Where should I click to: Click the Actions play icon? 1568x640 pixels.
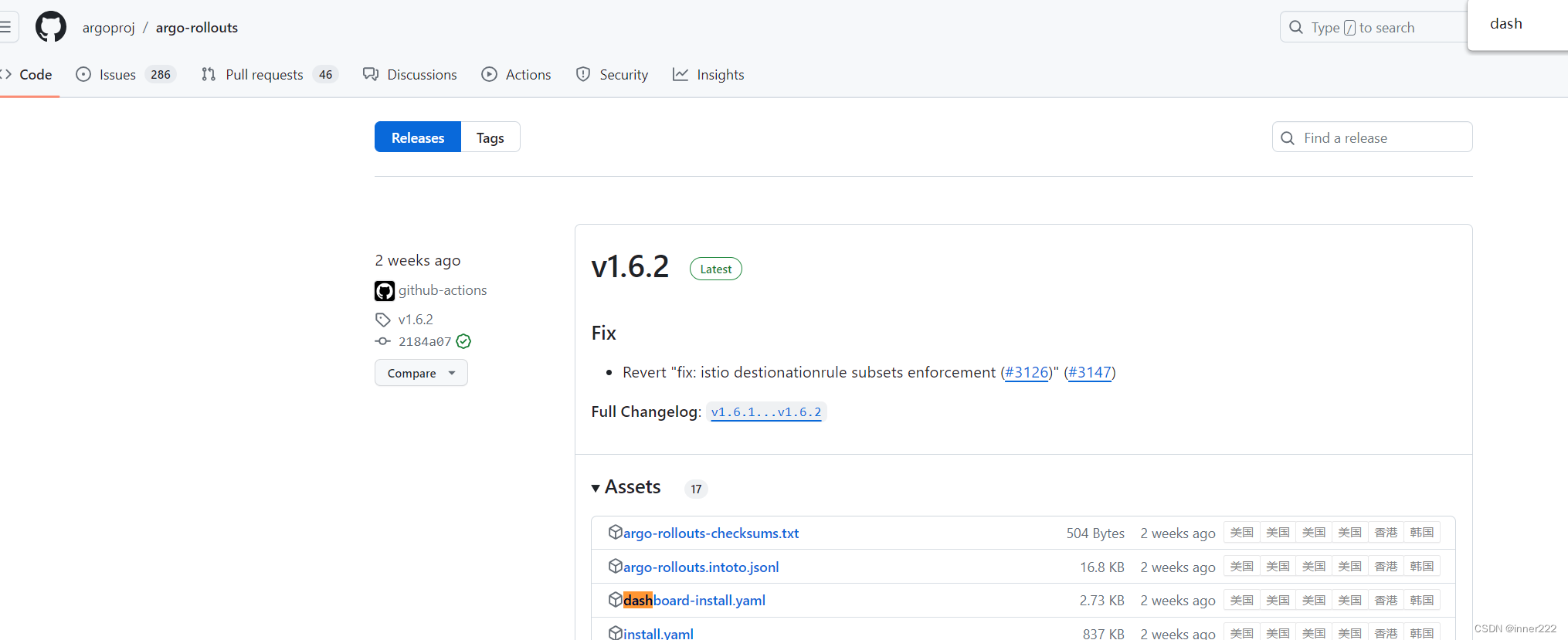489,74
